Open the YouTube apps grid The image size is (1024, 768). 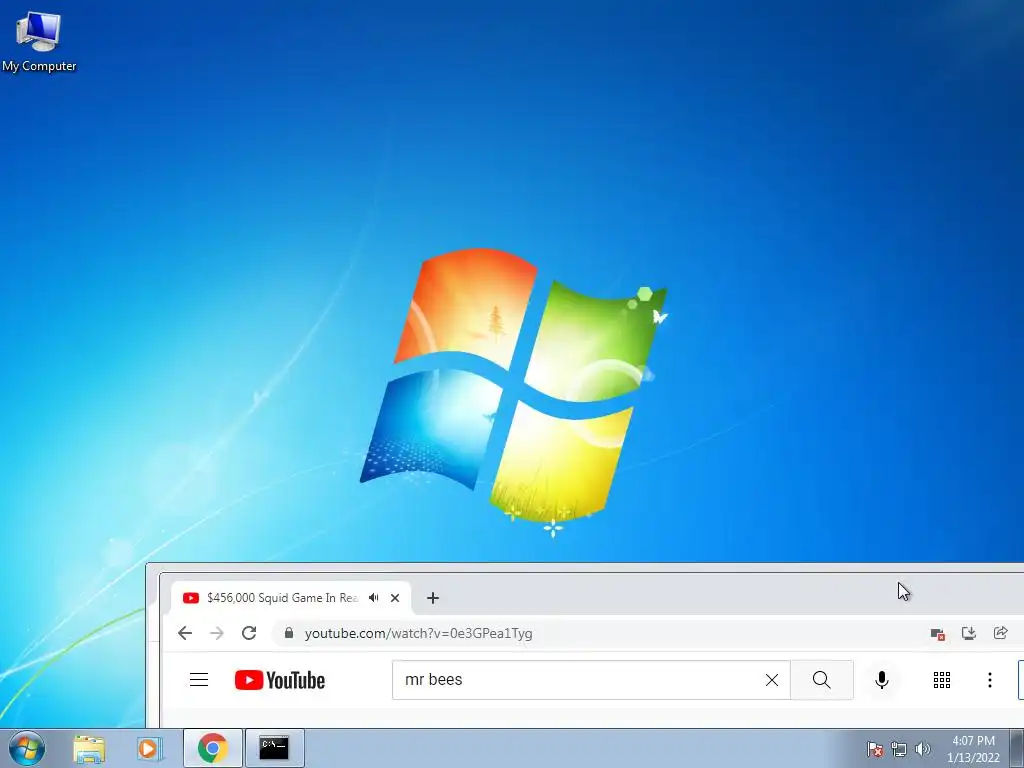tap(942, 680)
